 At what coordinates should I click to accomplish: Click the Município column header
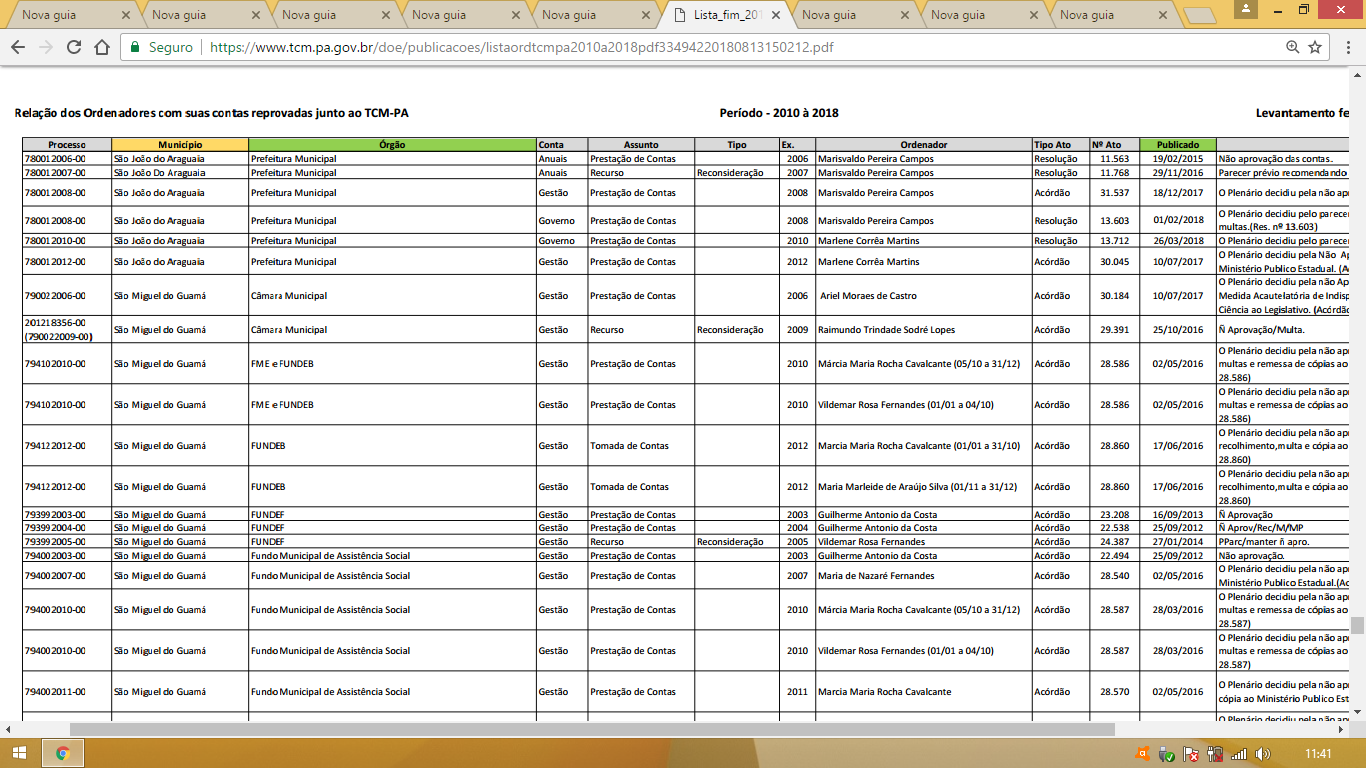180,145
